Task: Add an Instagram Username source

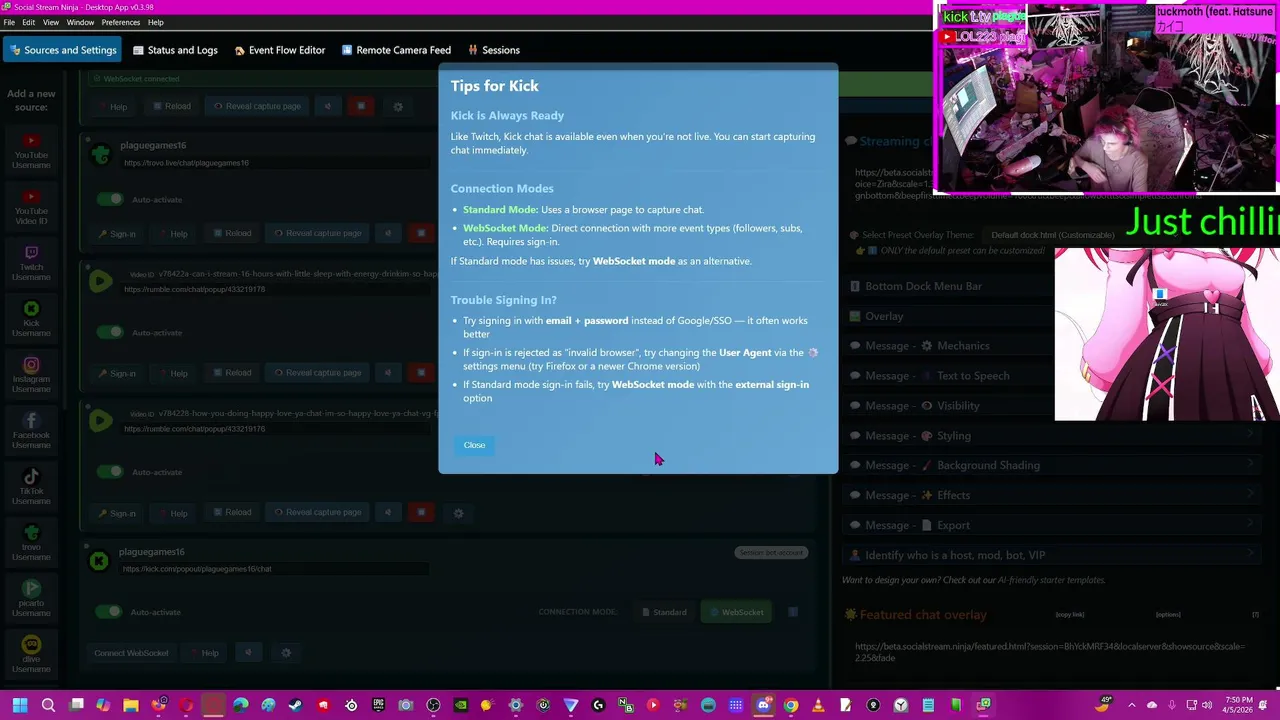Action: click(31, 376)
